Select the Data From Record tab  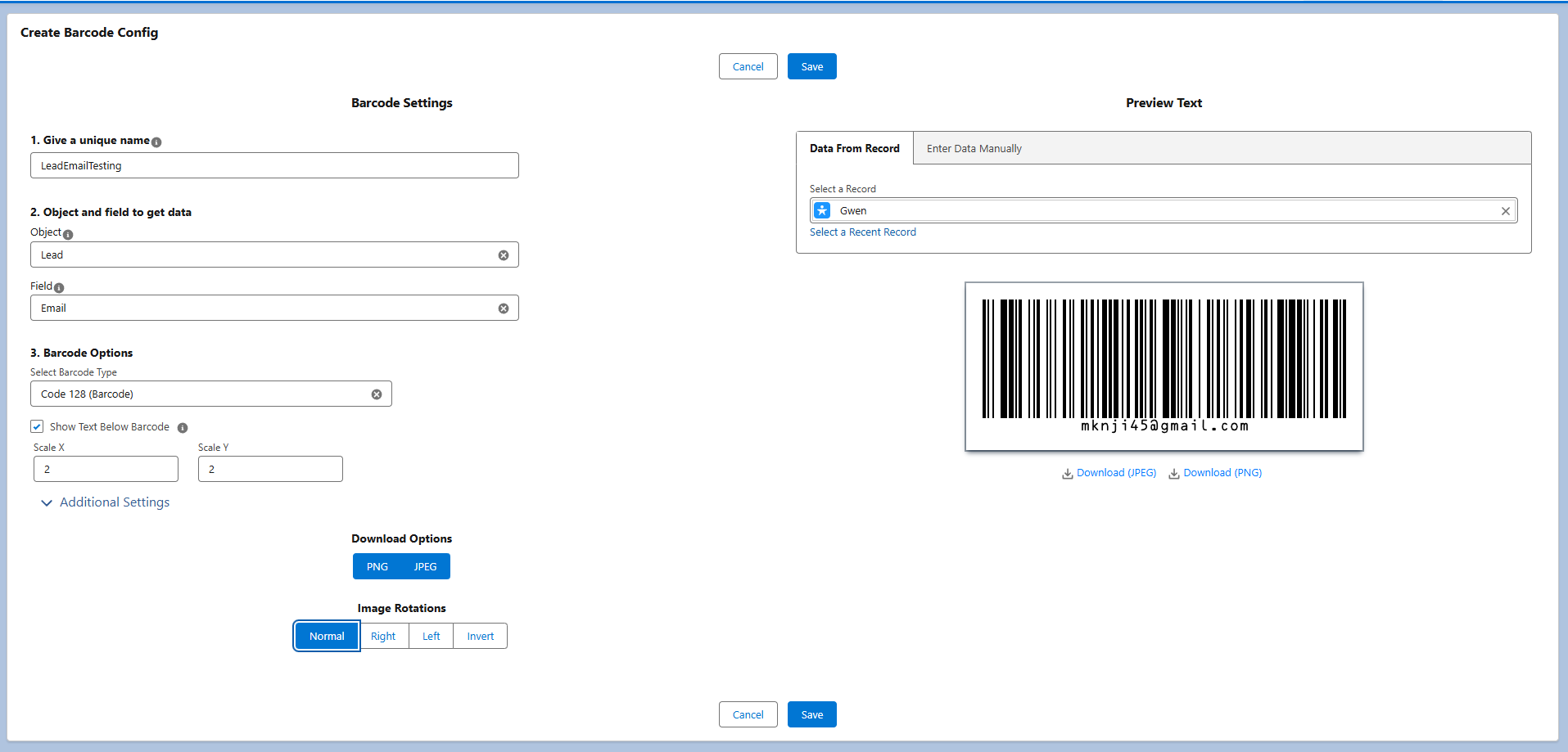tap(854, 149)
